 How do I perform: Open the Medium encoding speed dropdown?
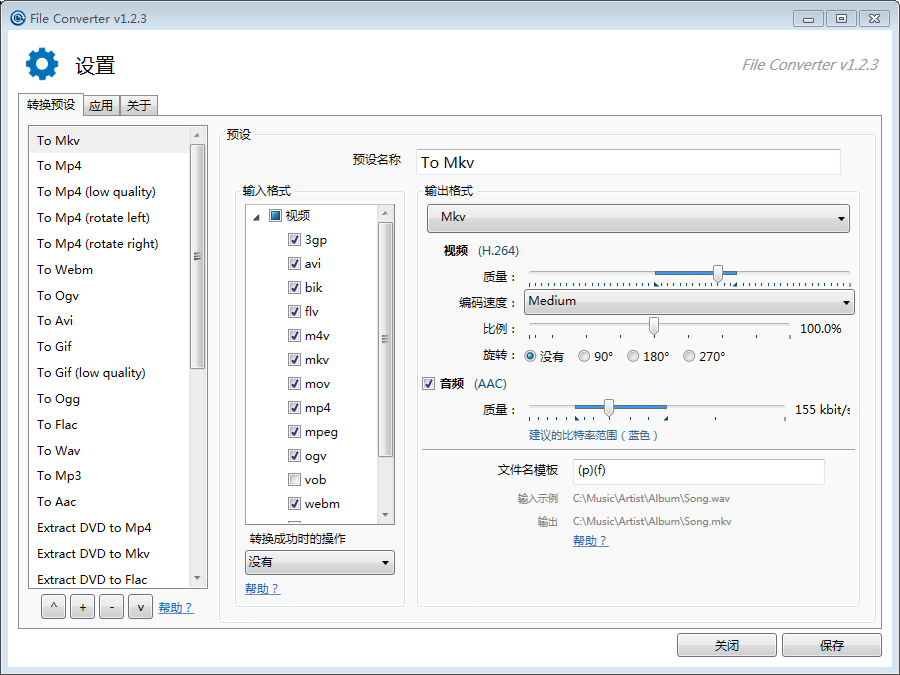tap(689, 301)
